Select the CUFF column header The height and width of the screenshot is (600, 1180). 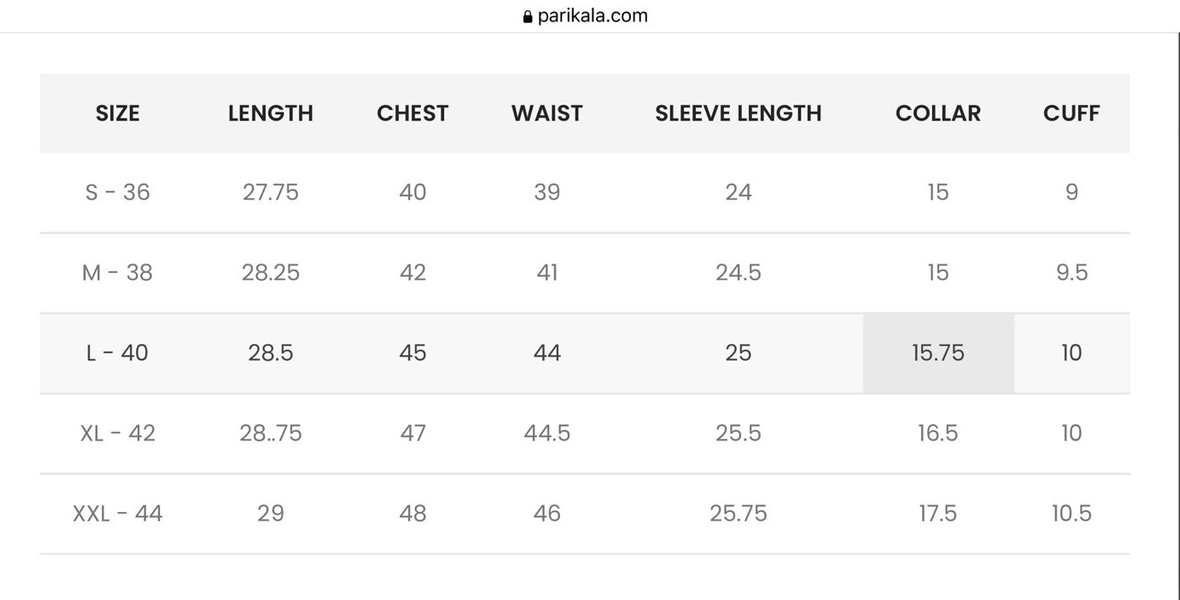tap(1072, 113)
